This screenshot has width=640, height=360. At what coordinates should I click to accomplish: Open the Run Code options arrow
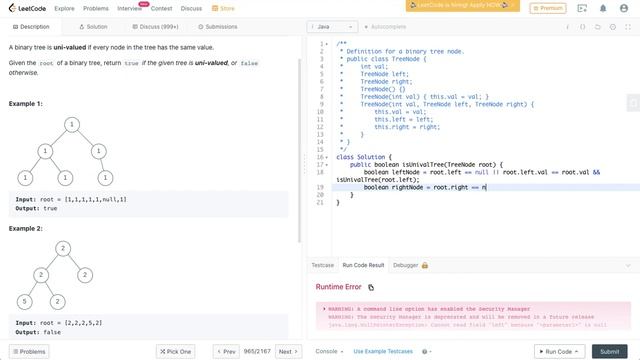(576, 351)
